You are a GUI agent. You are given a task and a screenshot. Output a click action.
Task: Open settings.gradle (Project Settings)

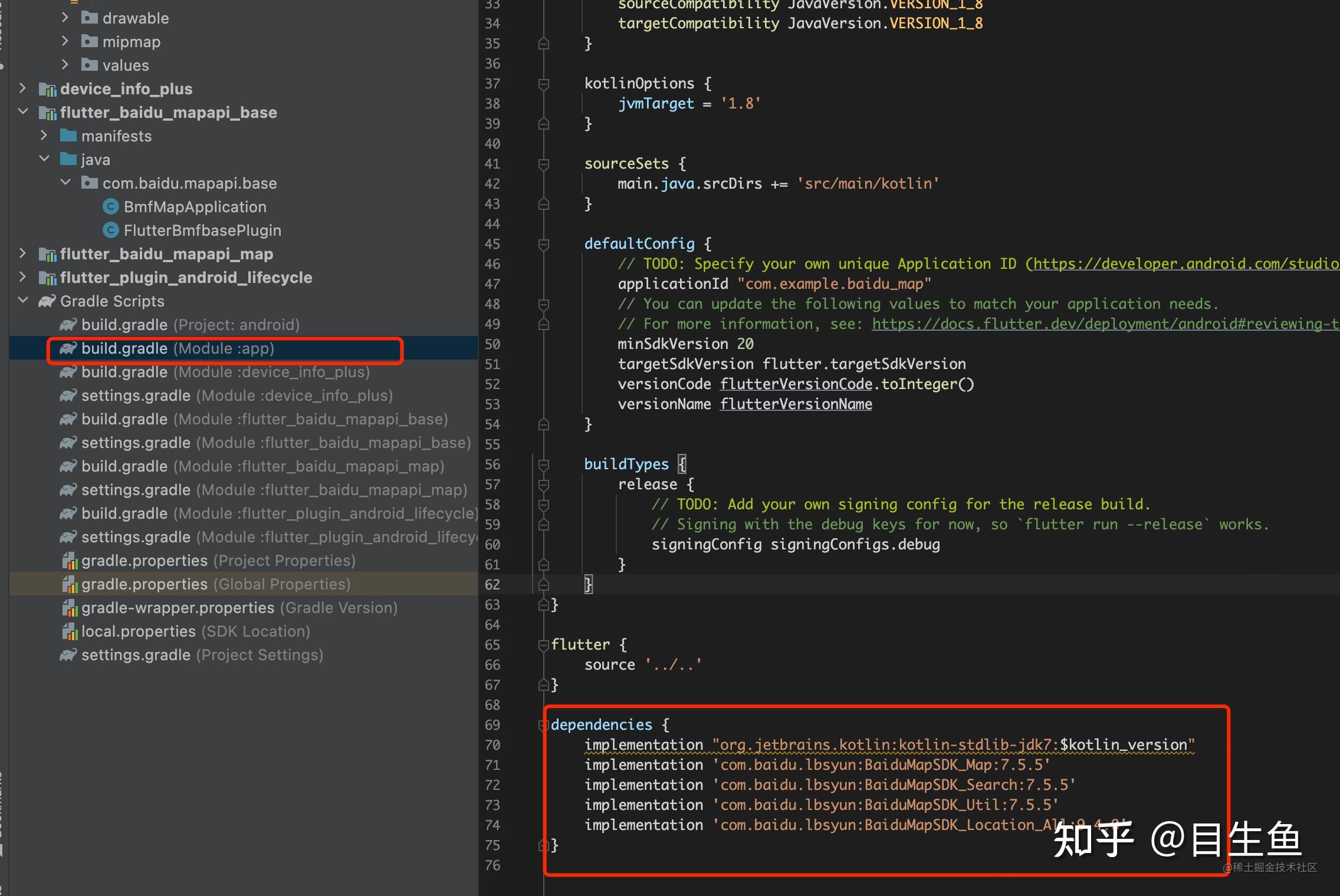(202, 655)
